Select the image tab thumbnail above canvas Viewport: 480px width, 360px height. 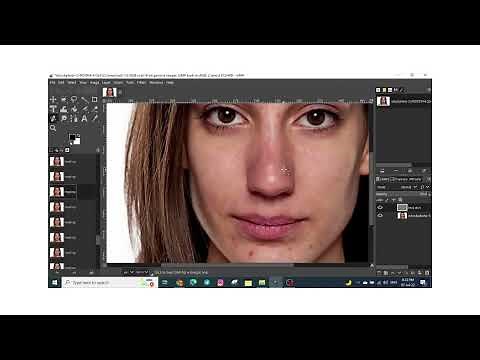[109, 92]
